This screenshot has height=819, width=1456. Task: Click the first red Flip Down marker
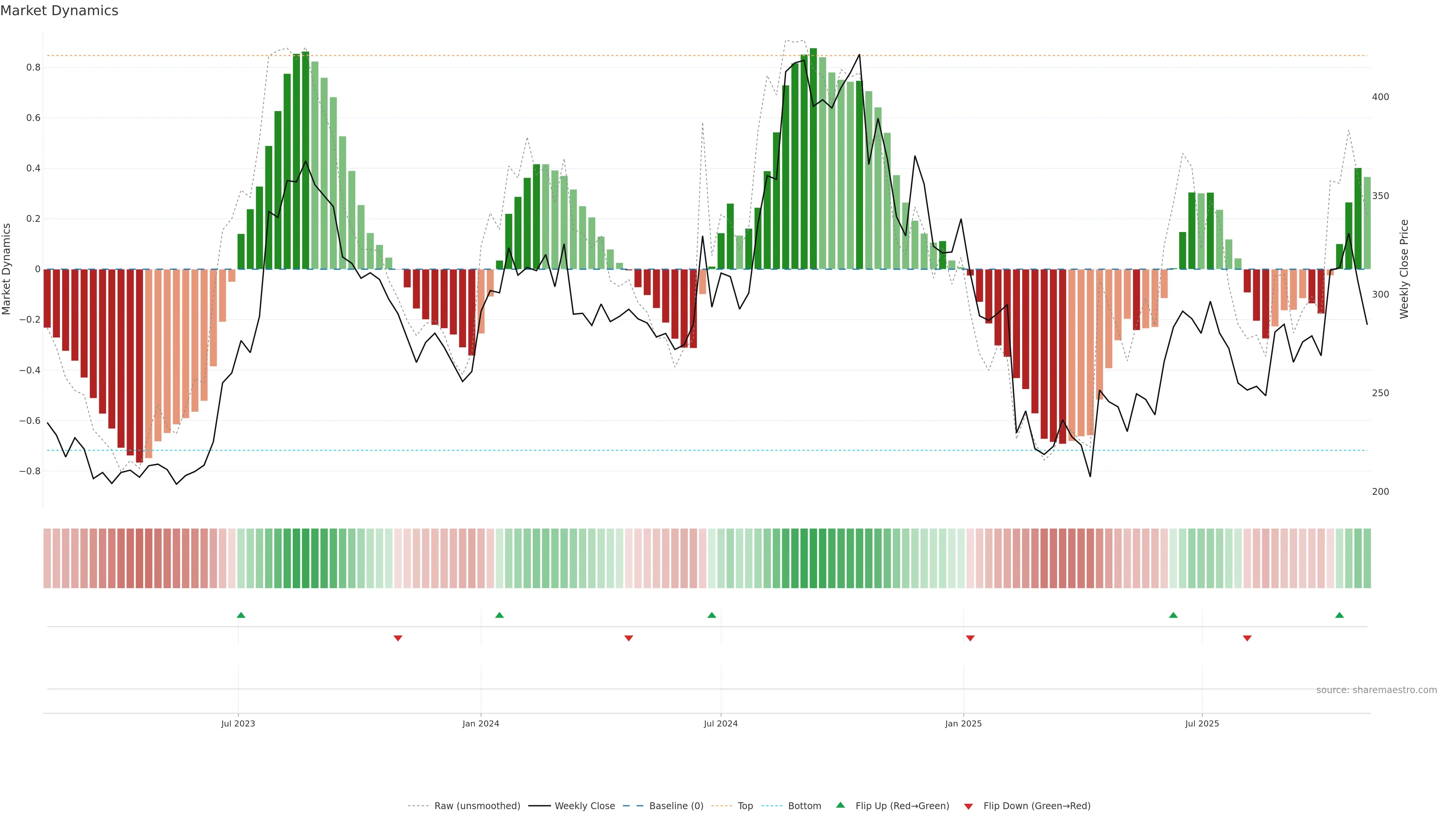pos(398,638)
